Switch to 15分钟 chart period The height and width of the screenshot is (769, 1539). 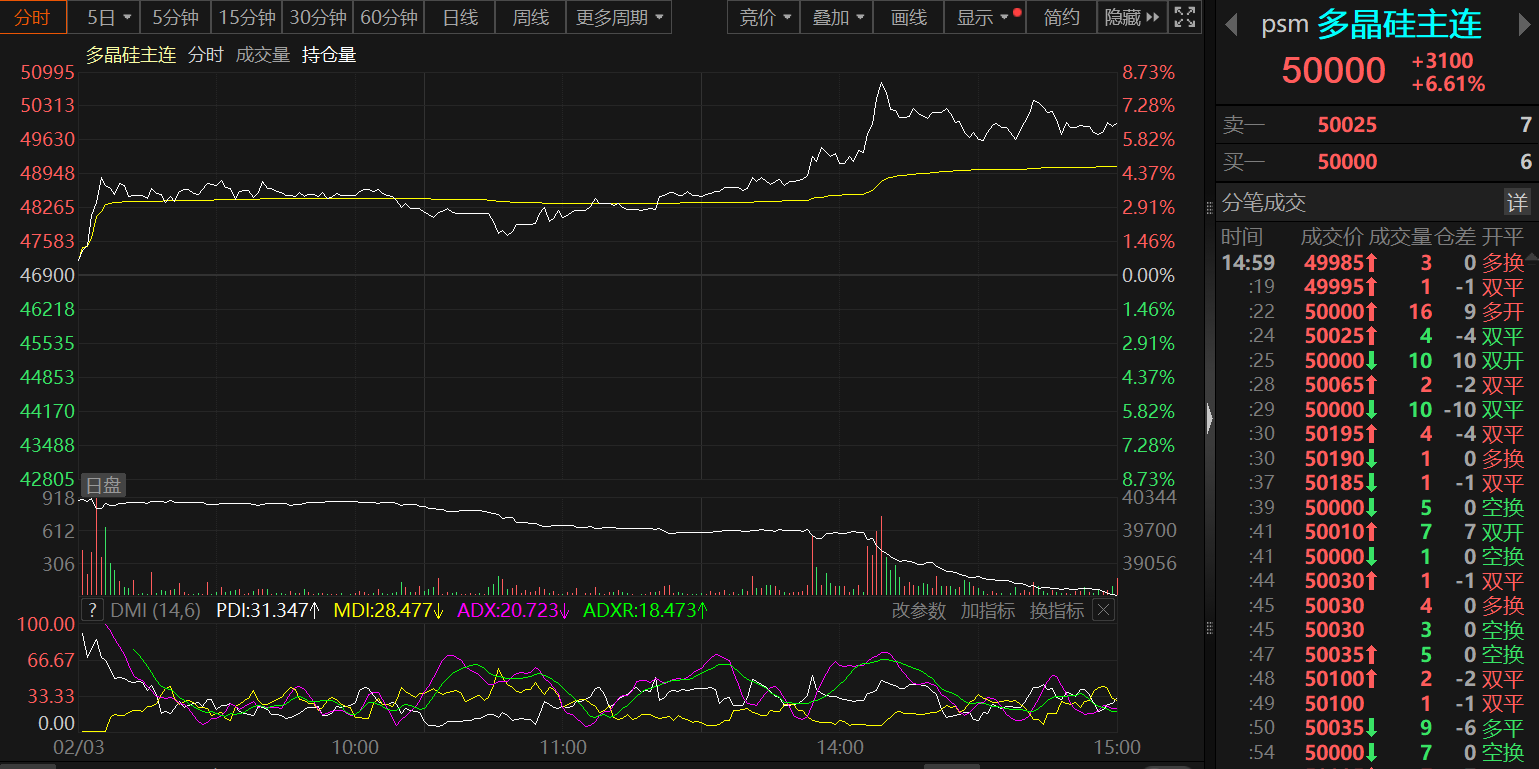point(247,17)
